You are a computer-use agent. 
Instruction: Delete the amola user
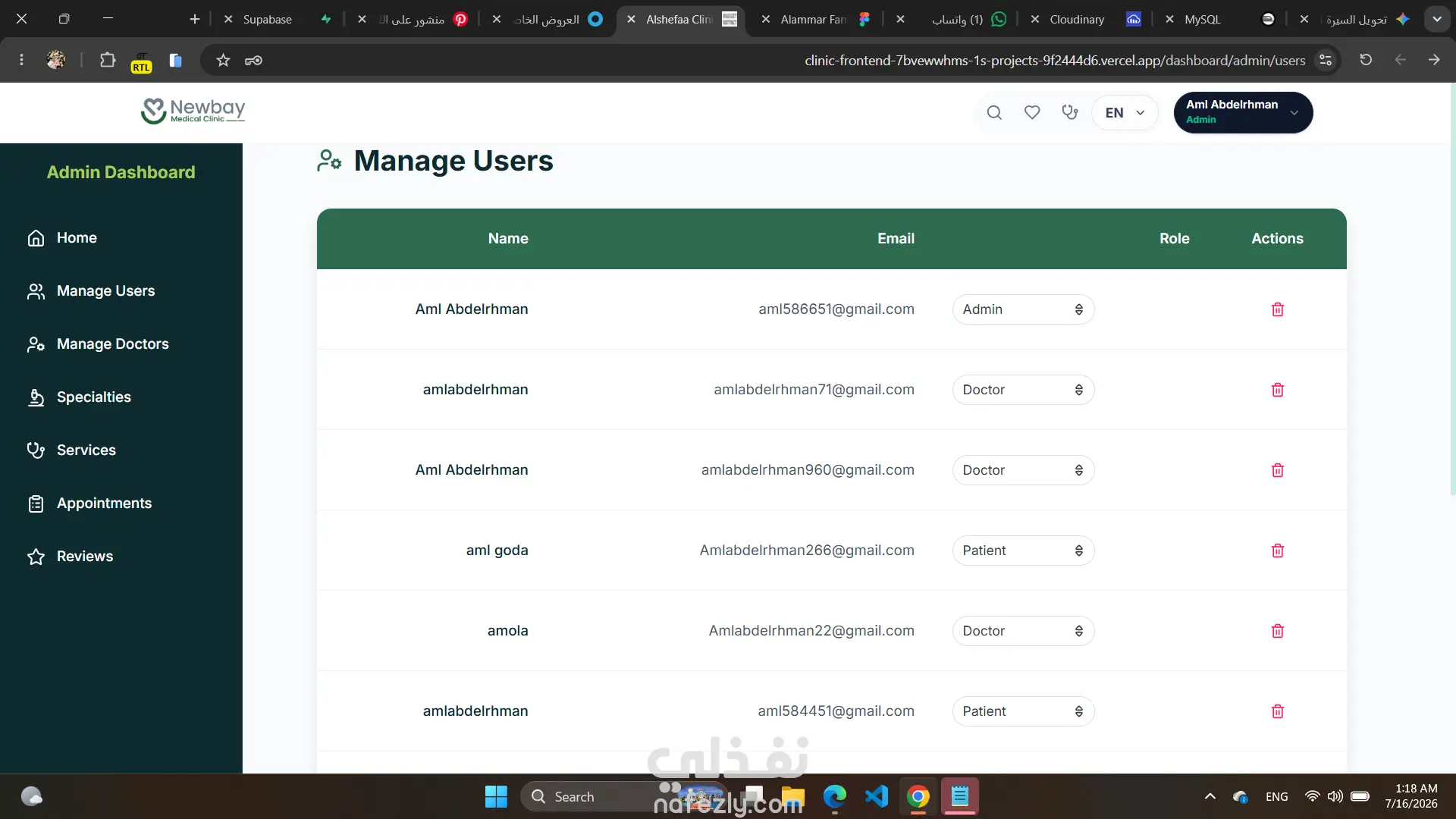pos(1277,631)
